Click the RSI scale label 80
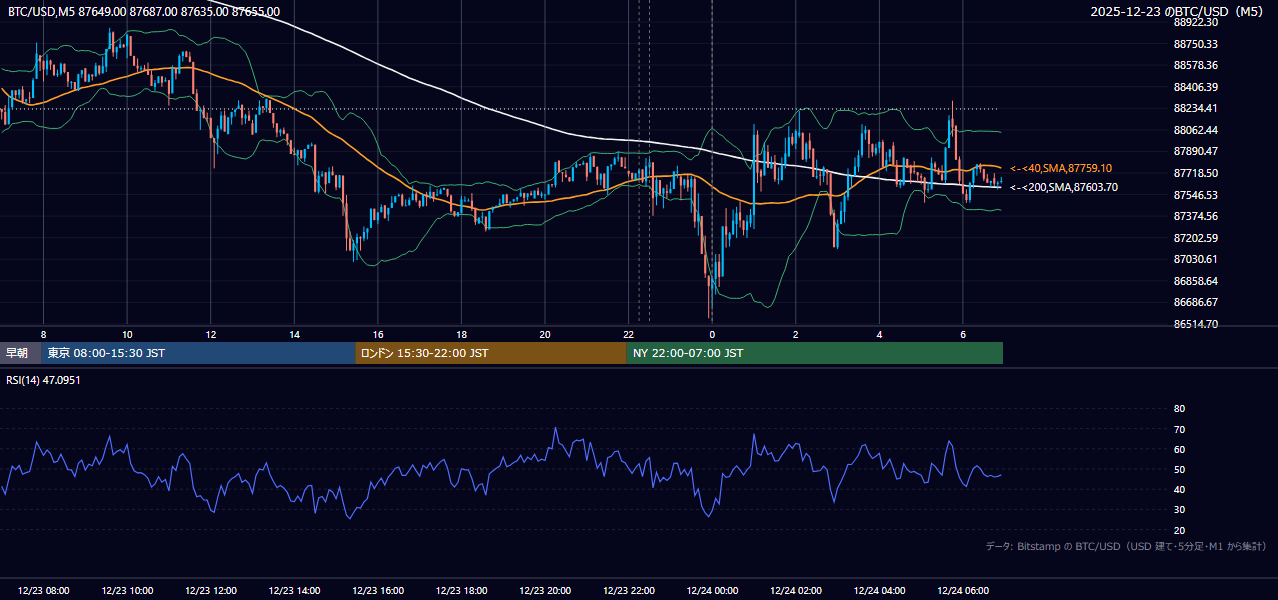 pyautogui.click(x=1180, y=409)
